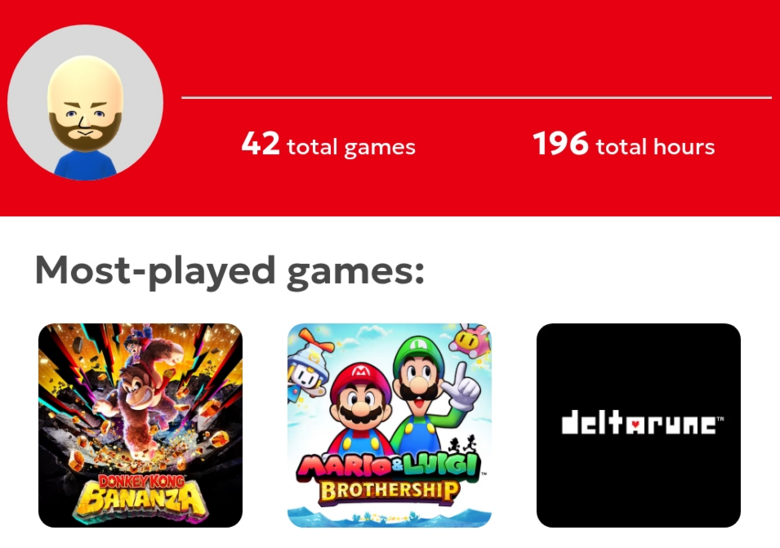Click the "total games" label text
This screenshot has height=548, width=780.
coord(351,148)
